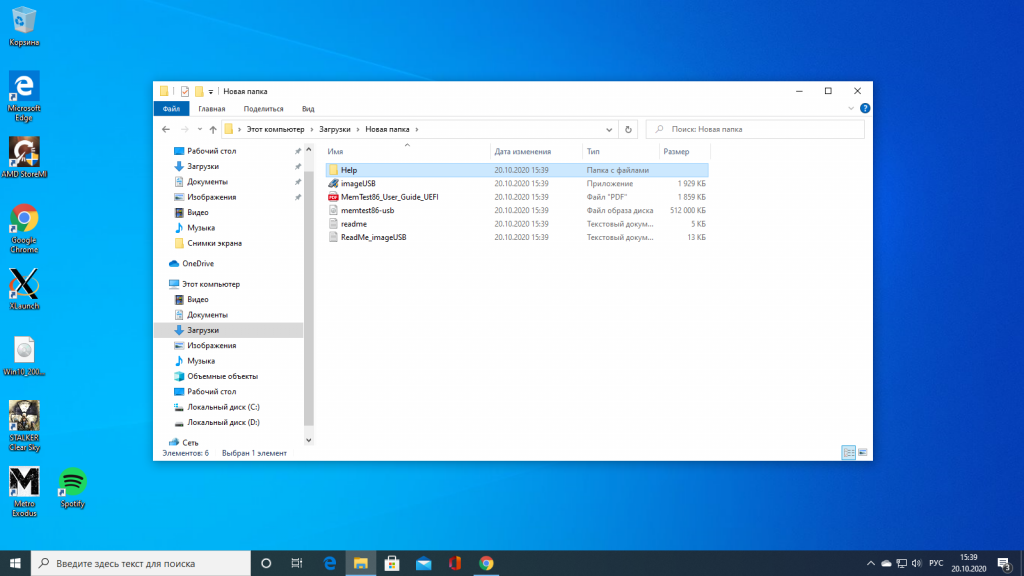This screenshot has width=1024, height=576.
Task: Open the Файл menu tab
Action: pos(171,108)
